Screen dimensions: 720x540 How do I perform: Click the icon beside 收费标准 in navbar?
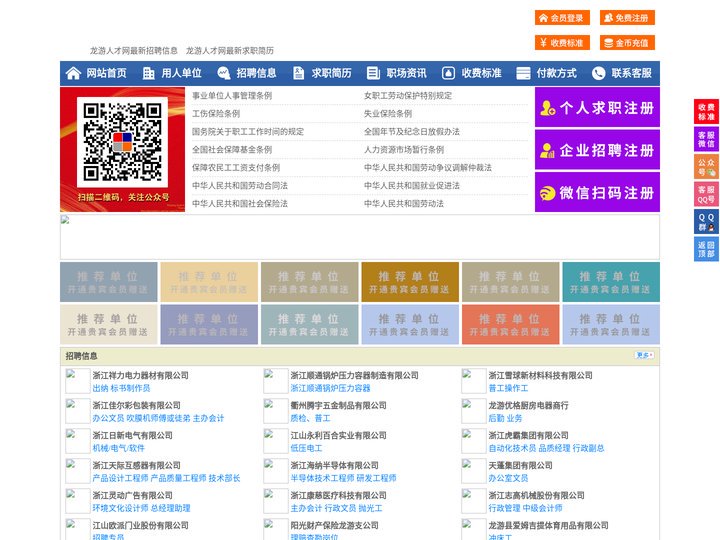coord(448,73)
